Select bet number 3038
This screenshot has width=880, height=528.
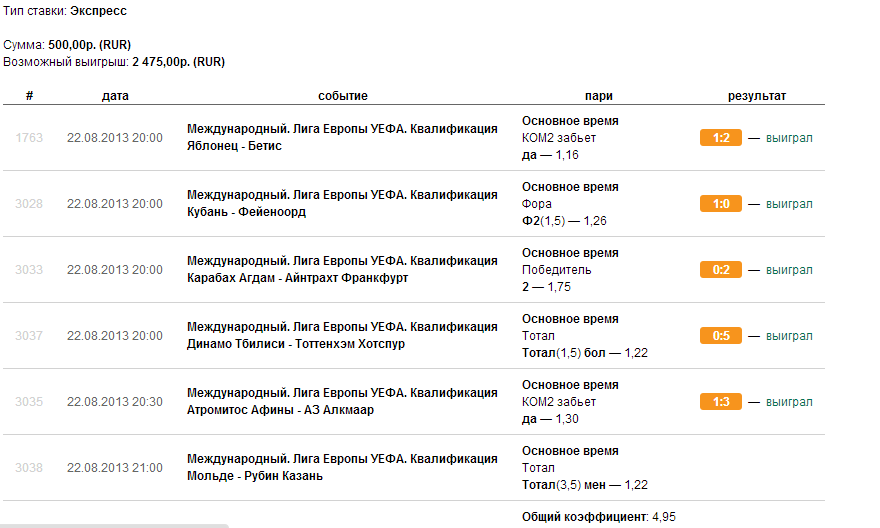click(29, 468)
